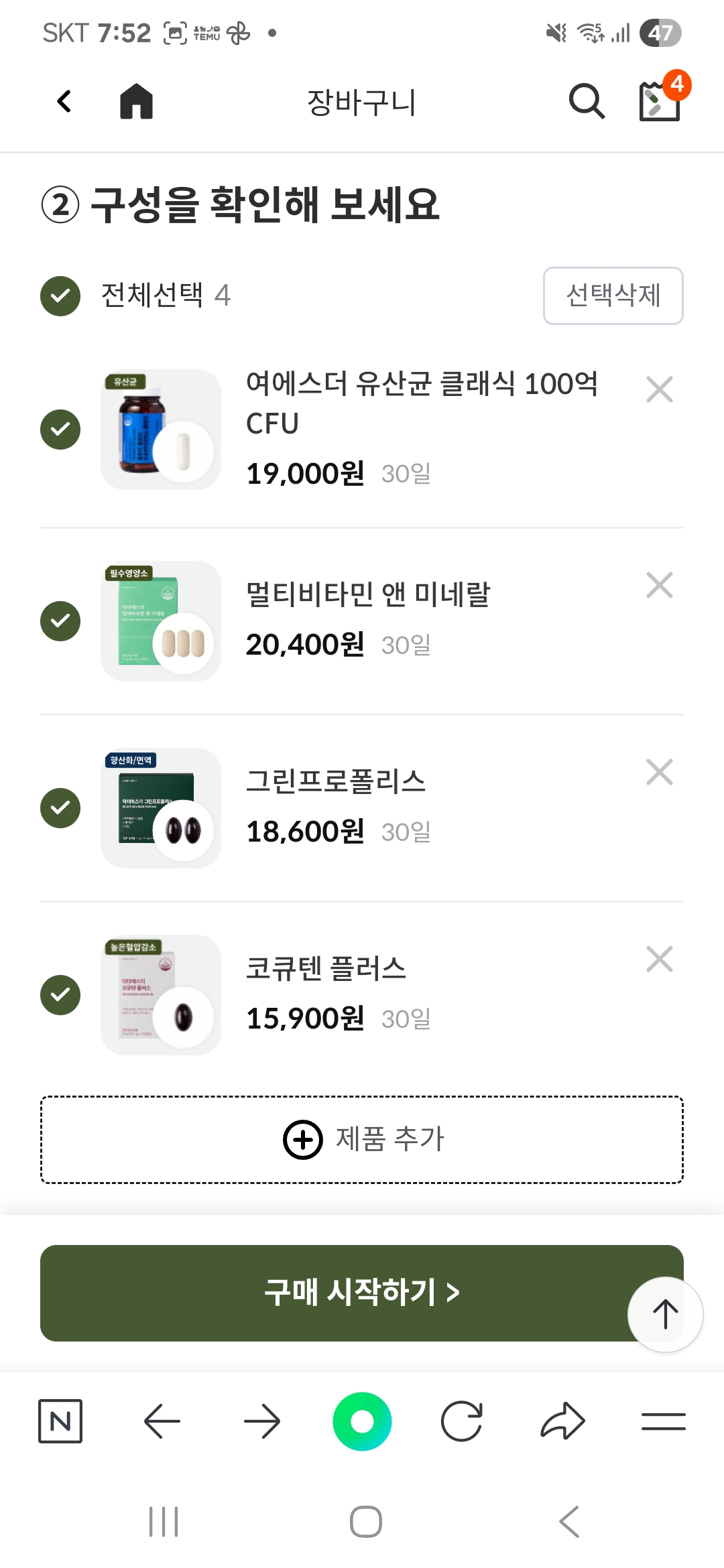
Task: Deselect the 코큐텐 플러스 checkbox
Action: pyautogui.click(x=60, y=995)
